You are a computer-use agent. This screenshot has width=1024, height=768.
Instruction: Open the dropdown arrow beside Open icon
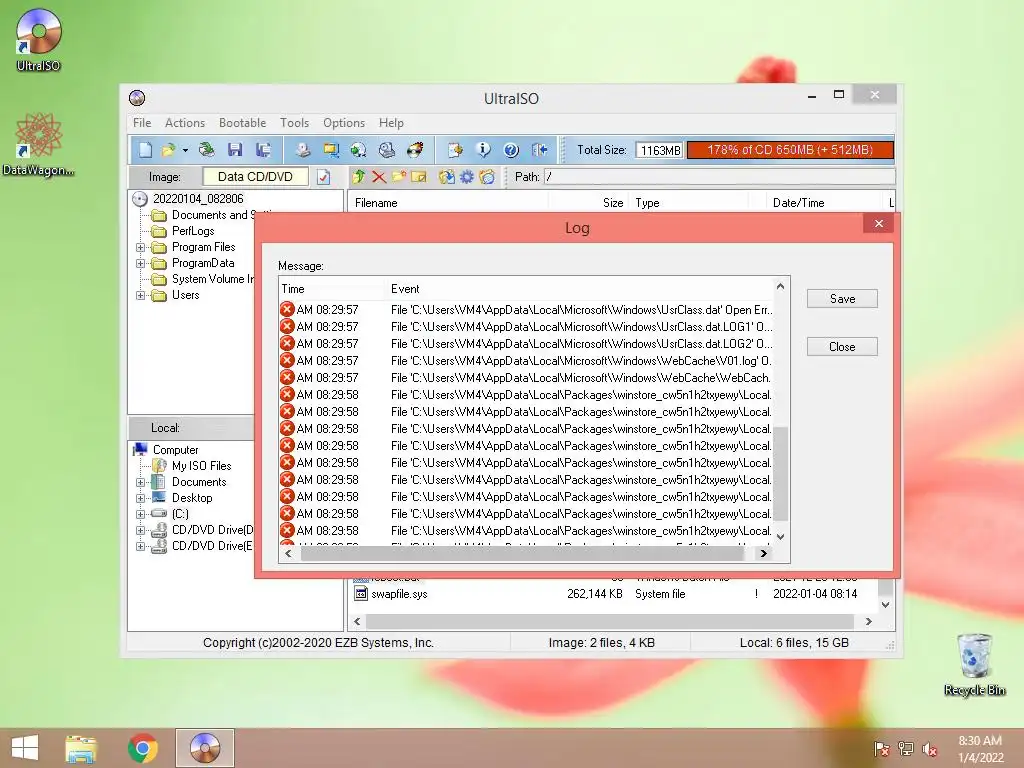(x=185, y=151)
